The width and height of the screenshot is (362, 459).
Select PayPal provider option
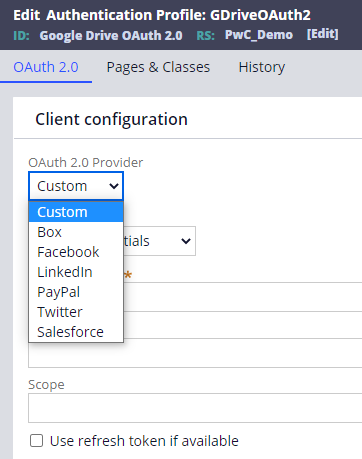pos(76,292)
